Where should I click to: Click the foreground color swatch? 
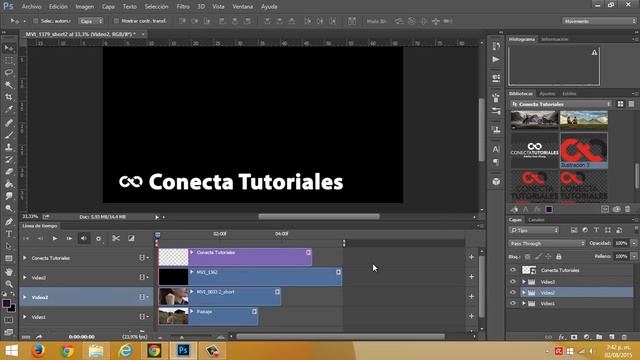6,303
